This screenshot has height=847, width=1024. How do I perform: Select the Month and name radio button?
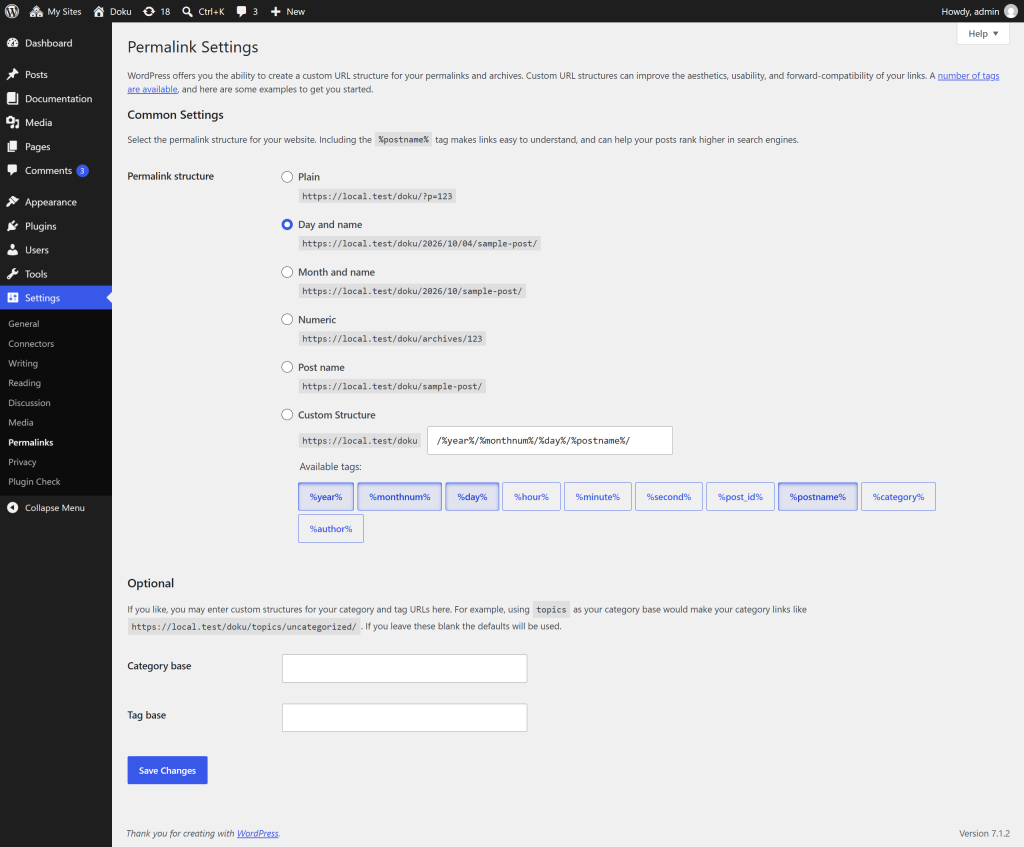pyautogui.click(x=287, y=272)
